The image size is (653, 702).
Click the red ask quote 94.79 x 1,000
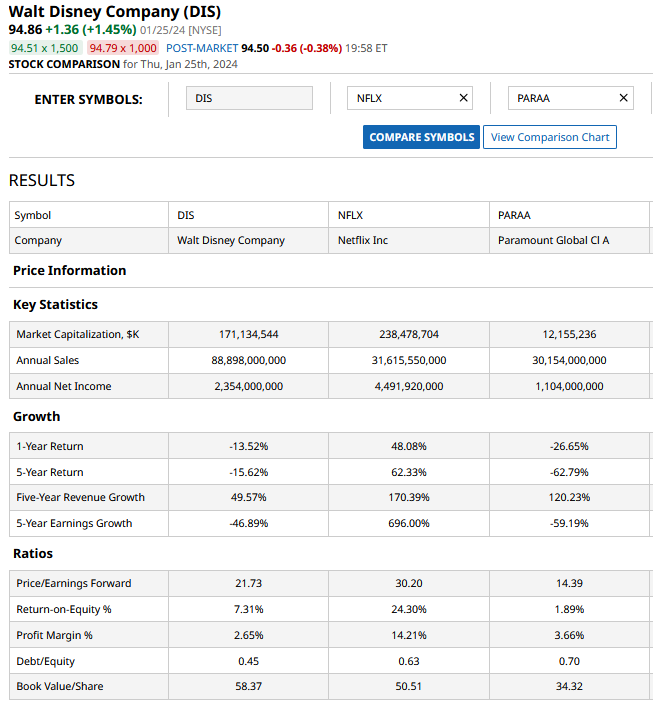tap(123, 48)
